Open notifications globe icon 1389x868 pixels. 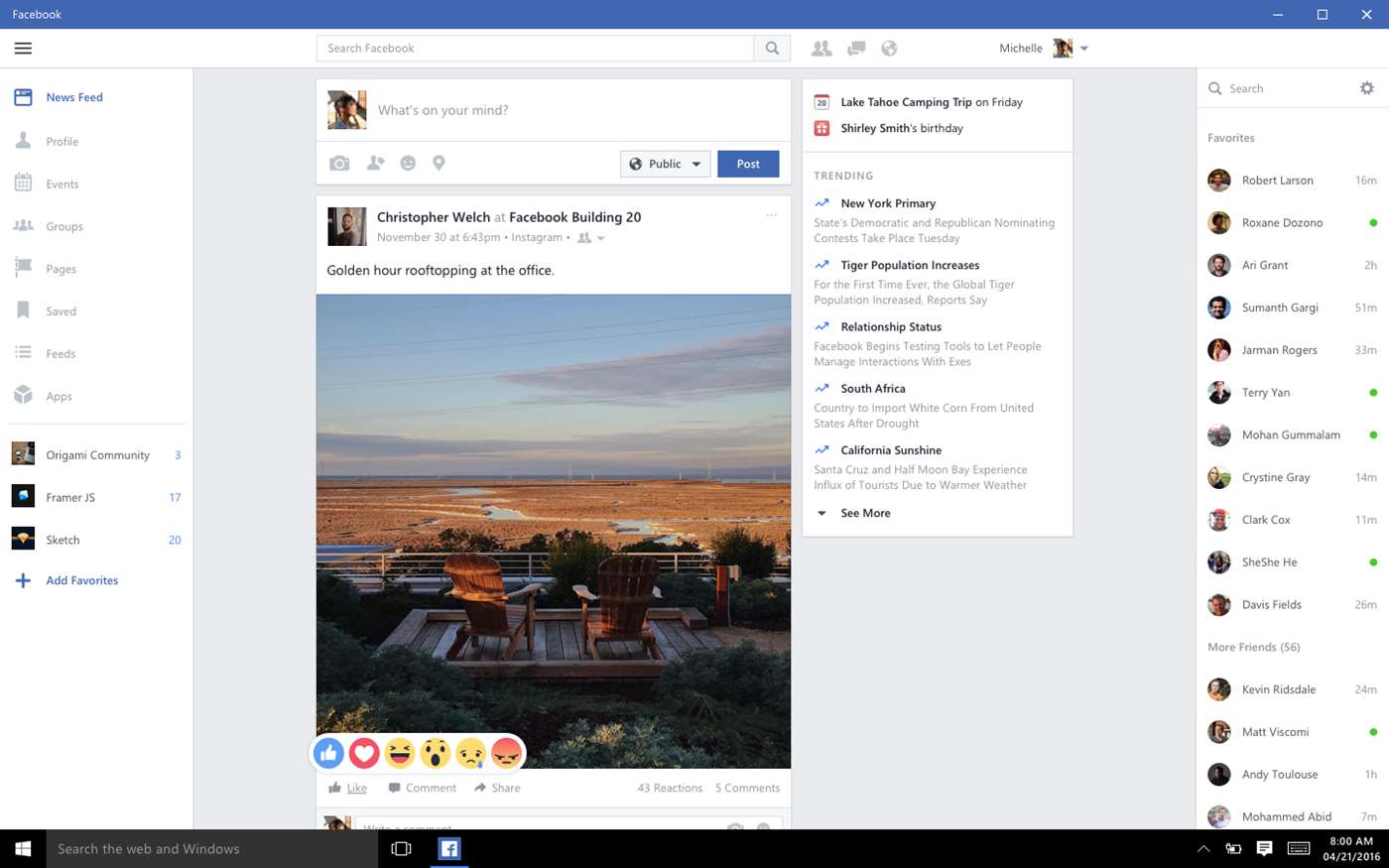pyautogui.click(x=889, y=48)
